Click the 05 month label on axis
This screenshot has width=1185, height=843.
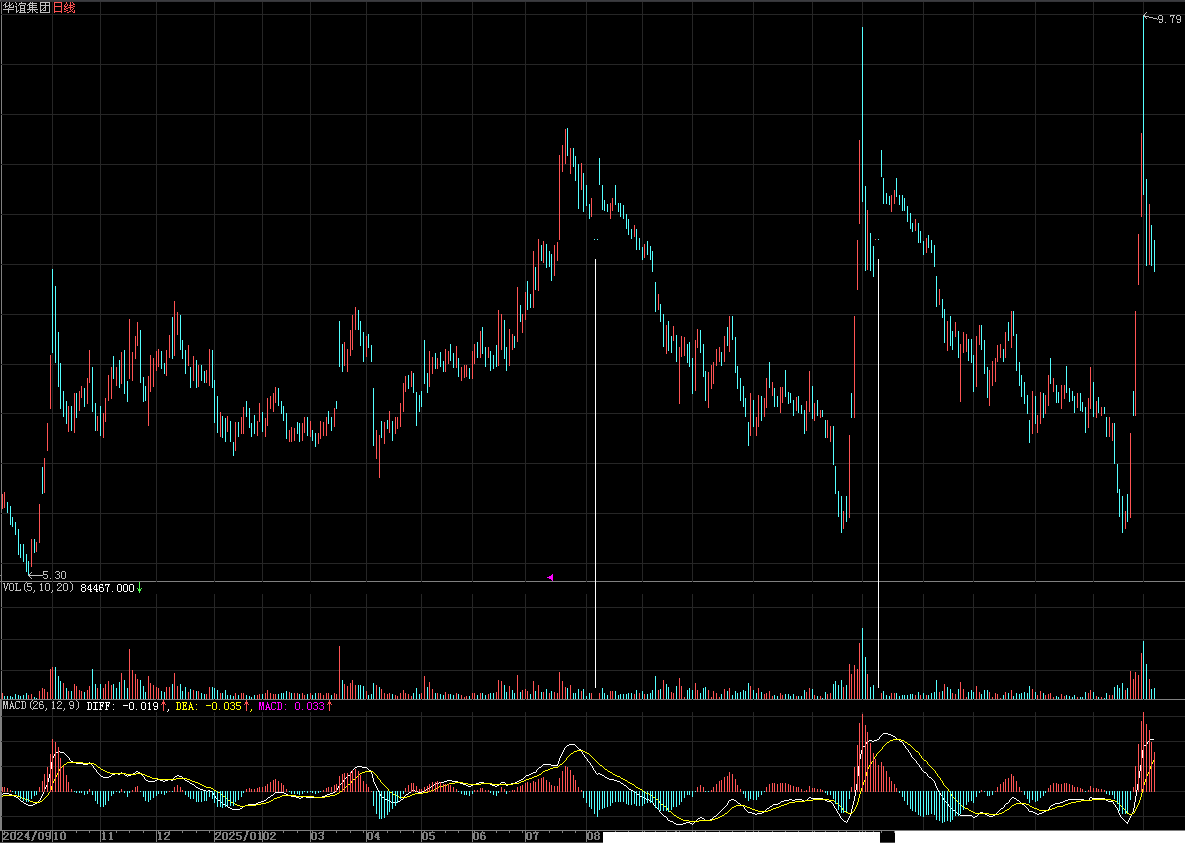429,836
